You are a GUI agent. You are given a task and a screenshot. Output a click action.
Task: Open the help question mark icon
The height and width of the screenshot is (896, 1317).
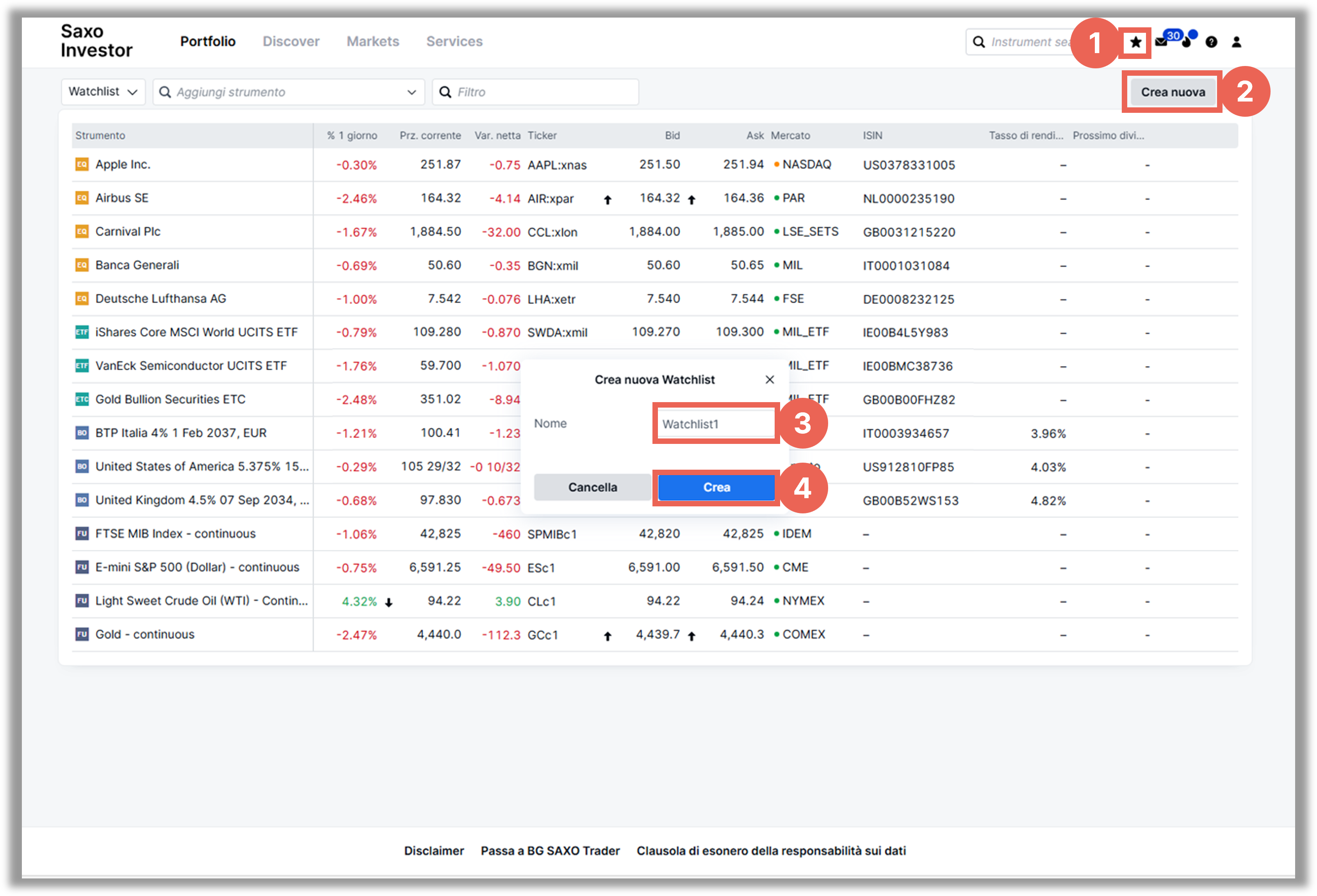pyautogui.click(x=1211, y=42)
